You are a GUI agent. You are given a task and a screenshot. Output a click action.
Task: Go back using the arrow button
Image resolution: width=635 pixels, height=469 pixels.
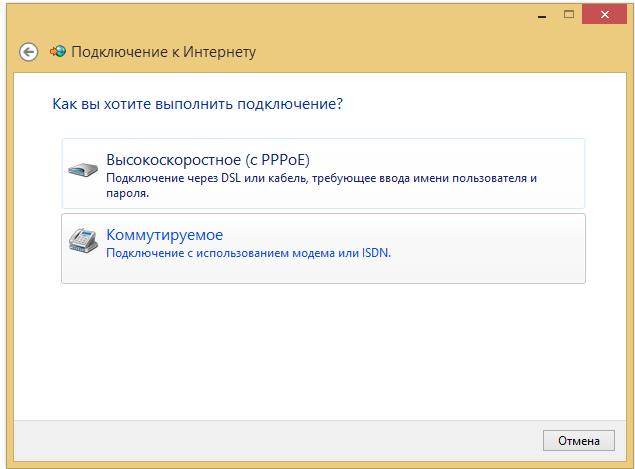[x=29, y=52]
